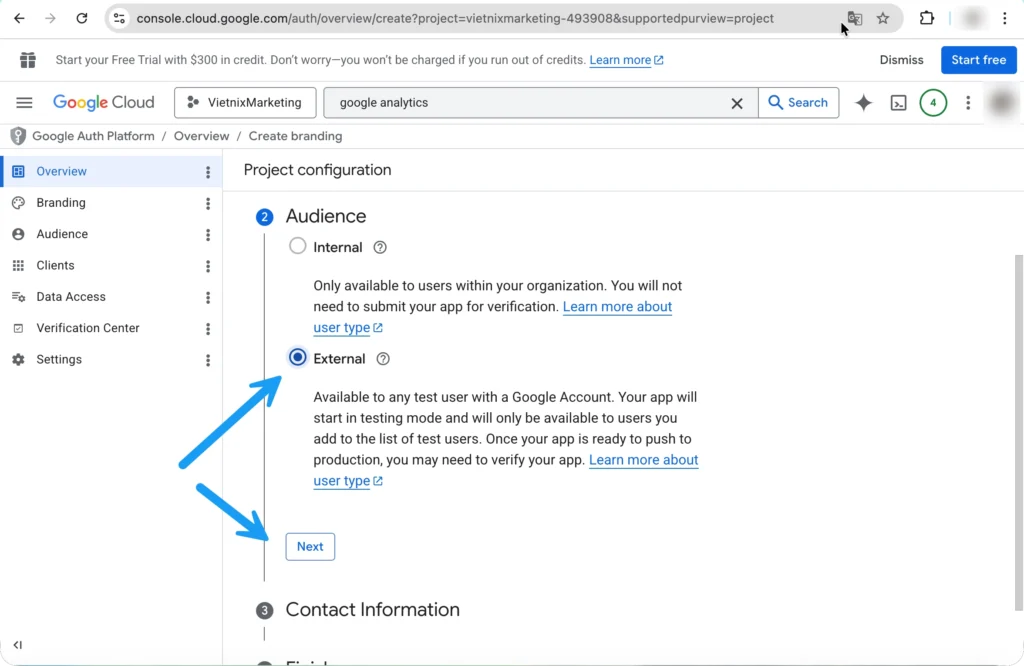Bookmark this page with the star icon
The width and height of the screenshot is (1024, 666).
click(883, 18)
